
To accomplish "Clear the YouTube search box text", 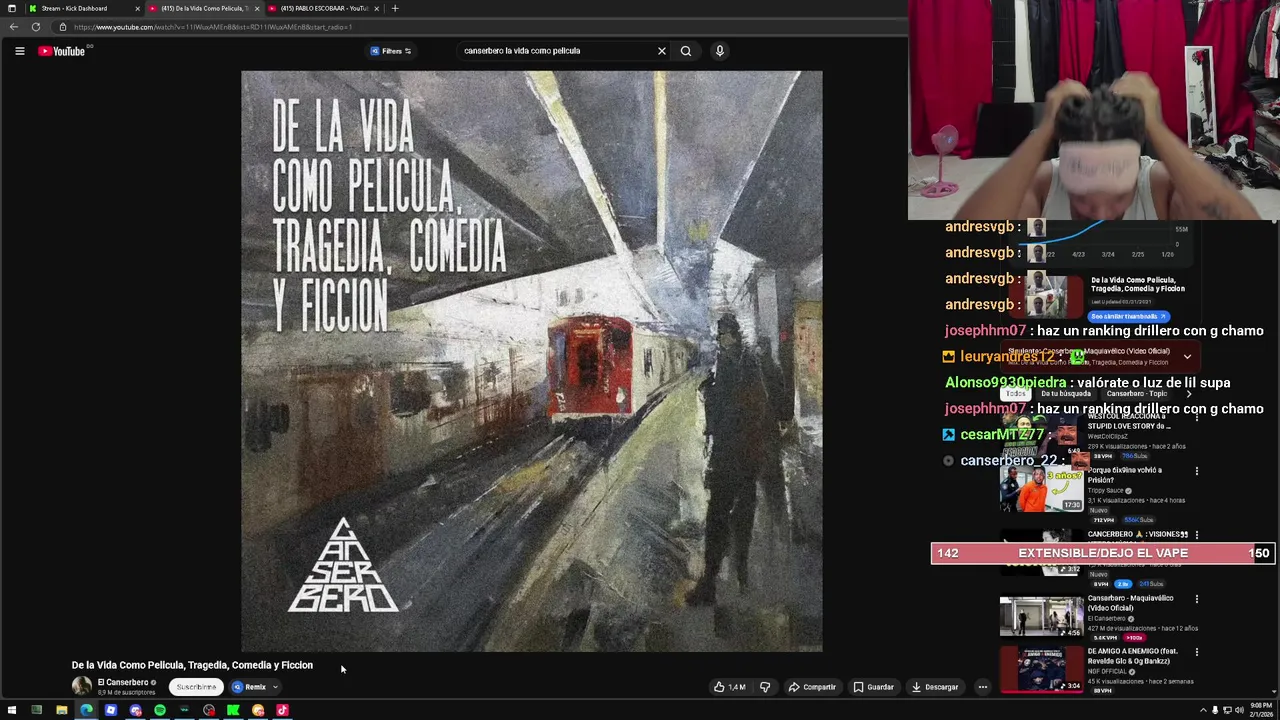I will point(661,51).
